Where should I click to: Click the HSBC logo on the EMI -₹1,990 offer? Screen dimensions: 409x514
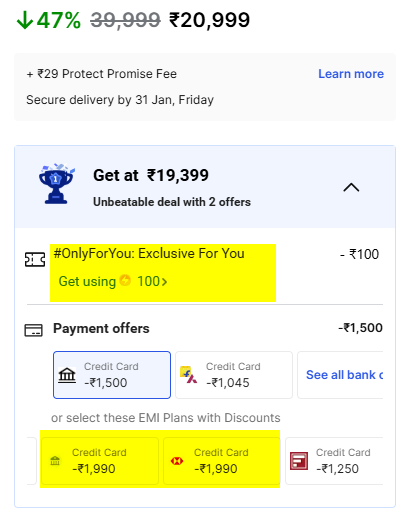click(x=177, y=461)
